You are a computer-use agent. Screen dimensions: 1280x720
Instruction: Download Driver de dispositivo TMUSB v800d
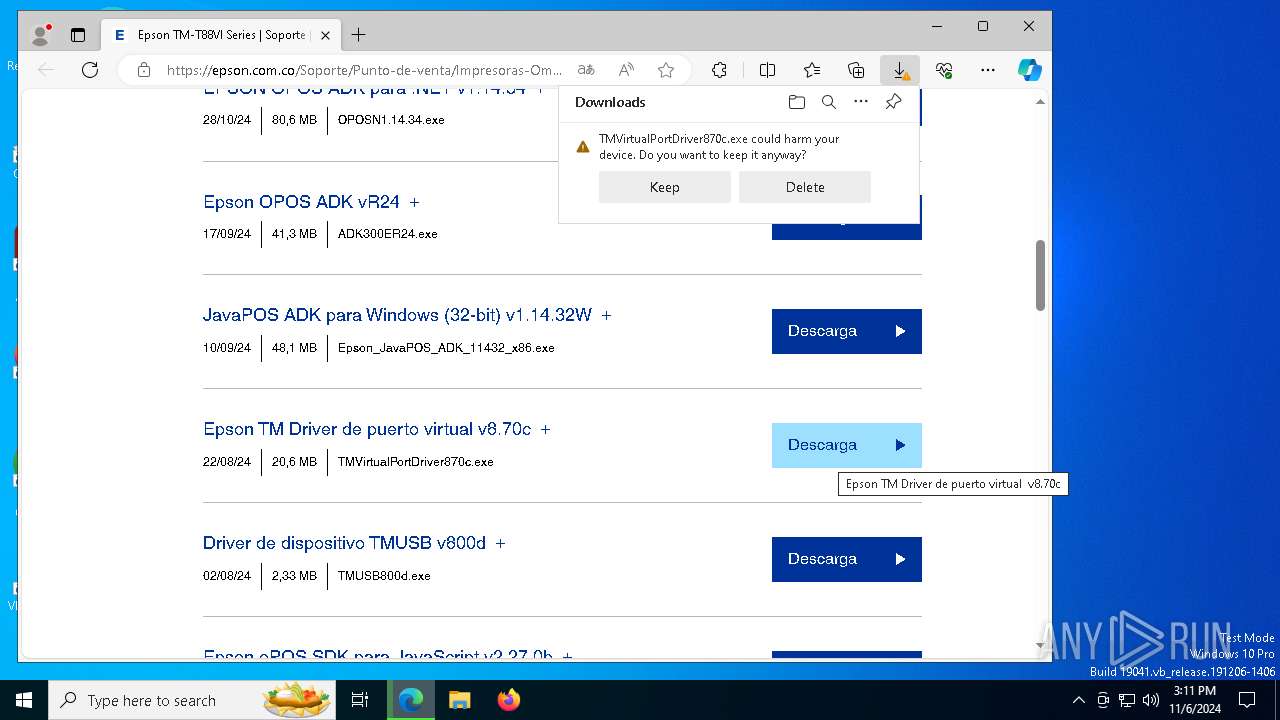coord(847,559)
